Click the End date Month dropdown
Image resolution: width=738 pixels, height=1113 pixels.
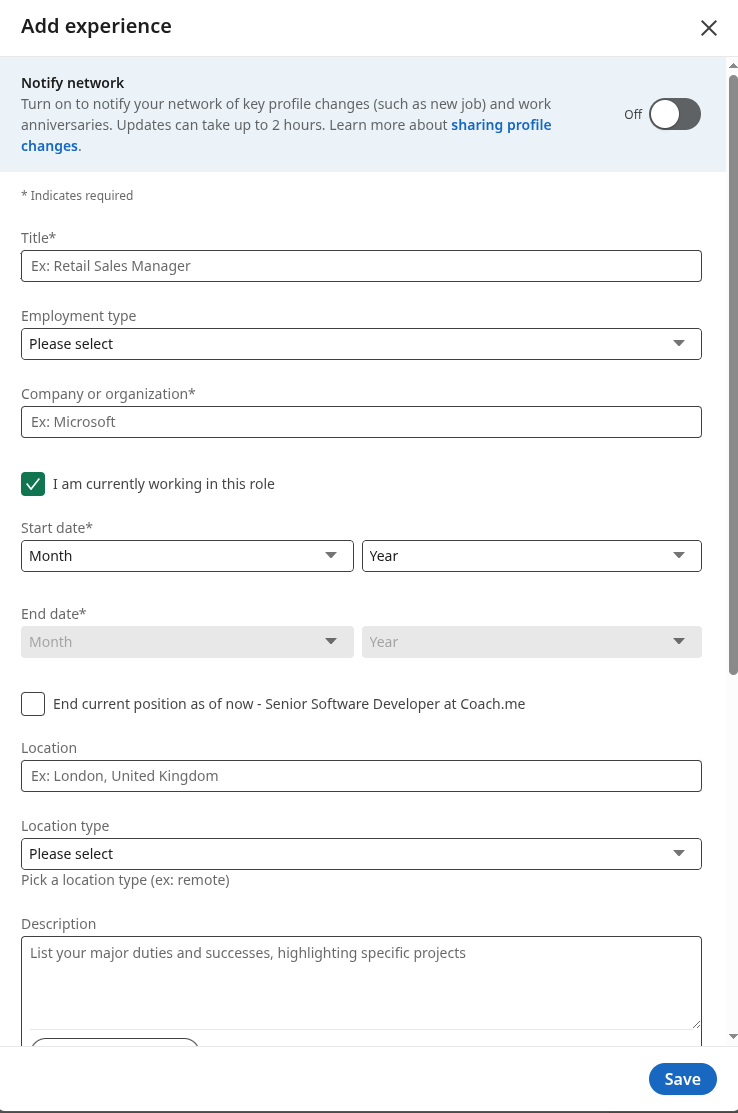click(x=187, y=642)
